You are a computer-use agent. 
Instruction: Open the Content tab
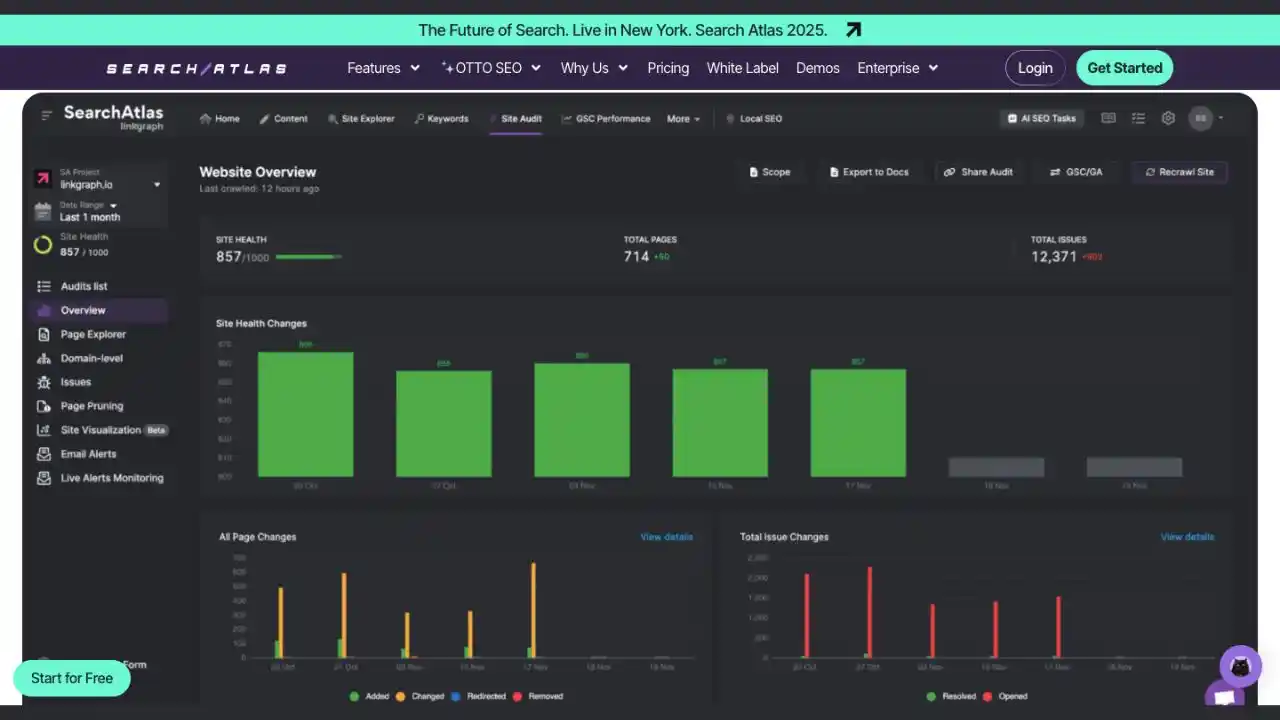coord(284,118)
